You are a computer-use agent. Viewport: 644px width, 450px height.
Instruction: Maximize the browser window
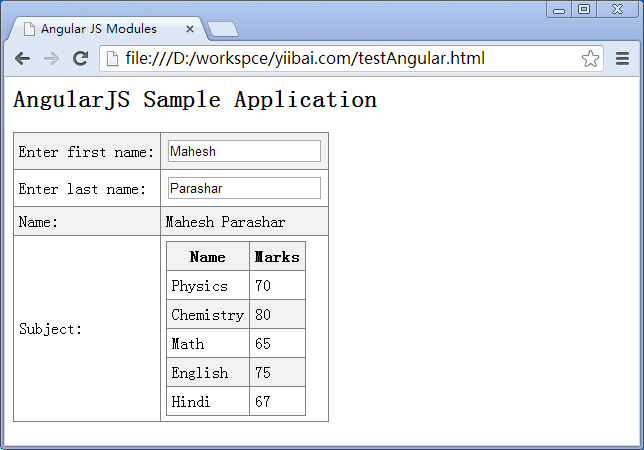tap(584, 9)
